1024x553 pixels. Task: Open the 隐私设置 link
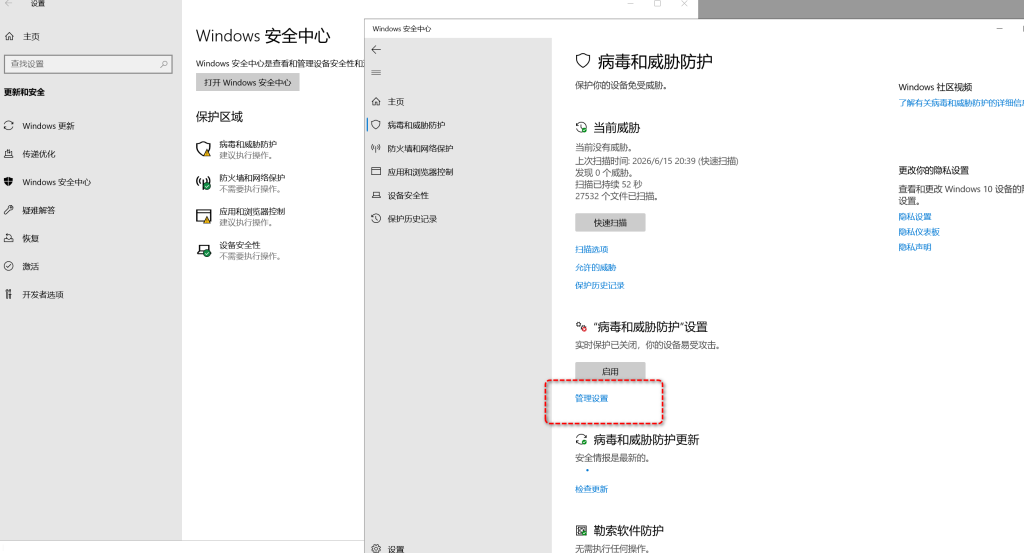(x=915, y=217)
